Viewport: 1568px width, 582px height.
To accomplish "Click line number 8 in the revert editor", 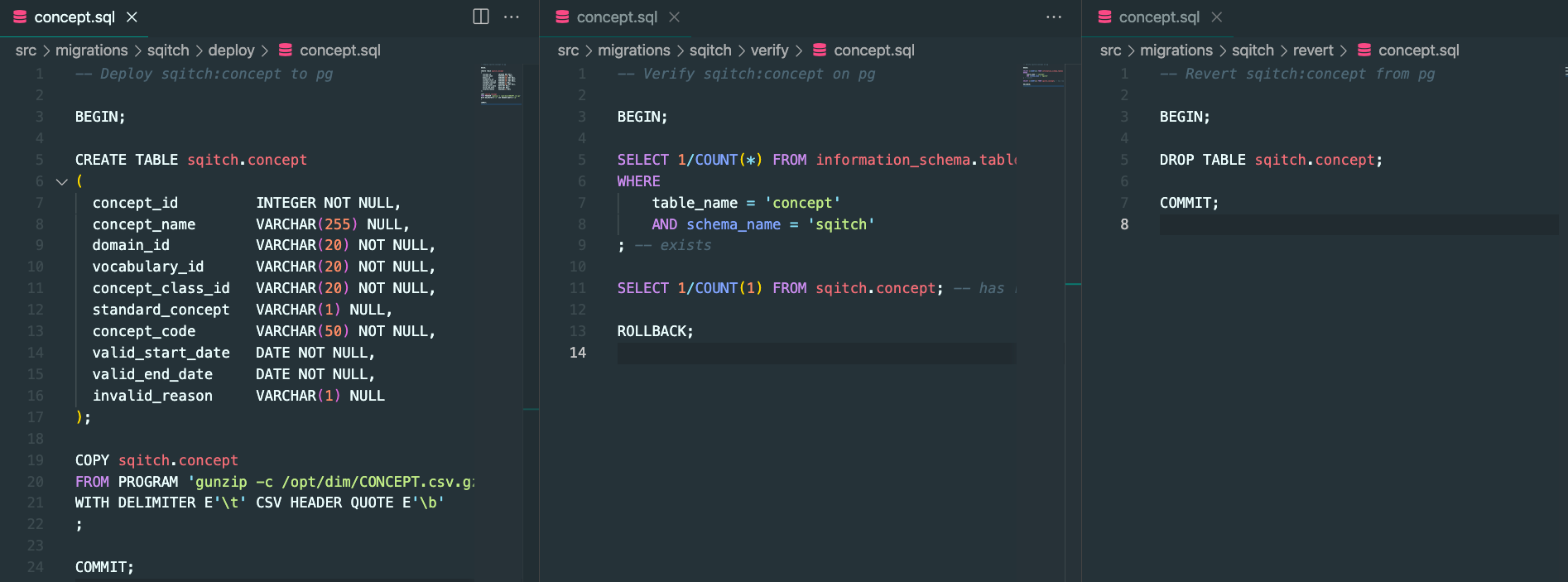I will [1124, 224].
